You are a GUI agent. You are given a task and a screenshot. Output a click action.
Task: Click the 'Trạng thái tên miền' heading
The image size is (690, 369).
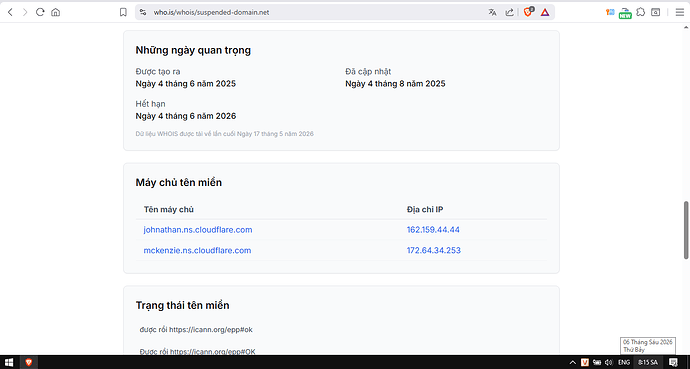tap(182, 305)
